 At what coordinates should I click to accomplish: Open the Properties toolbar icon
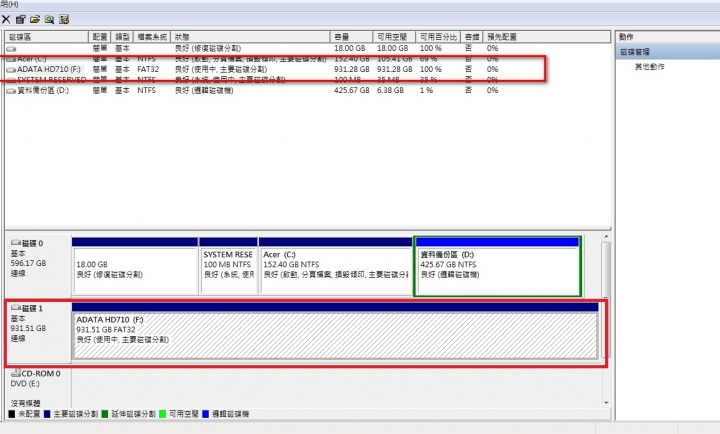21,19
